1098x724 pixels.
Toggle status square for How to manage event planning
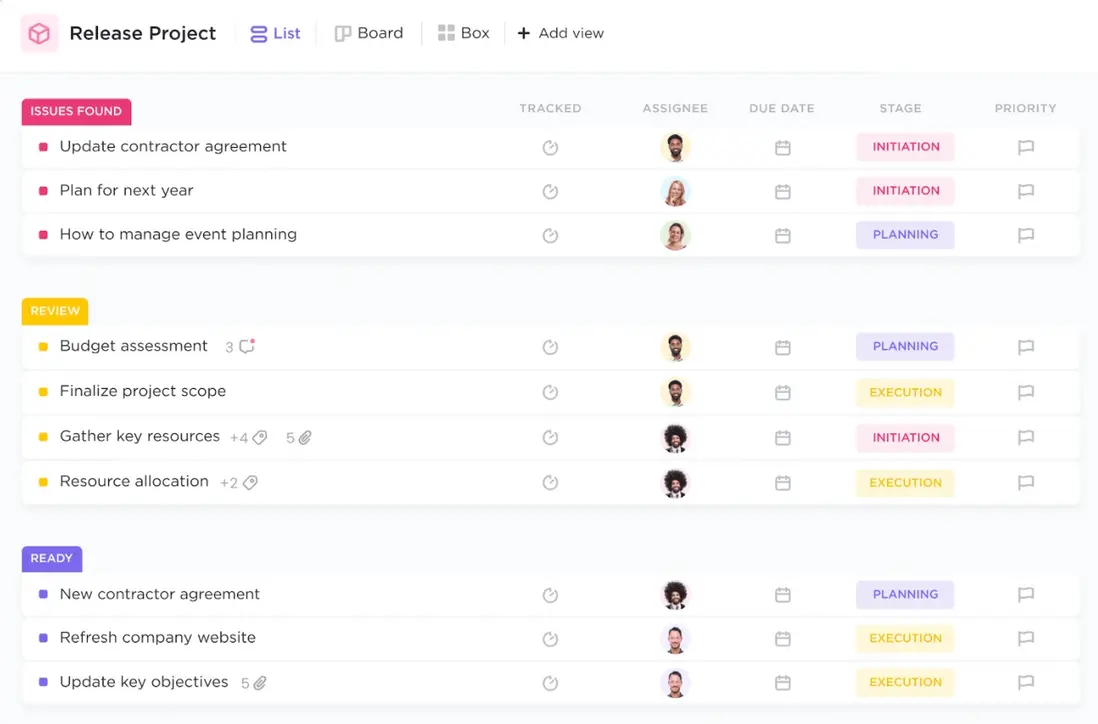click(x=43, y=235)
